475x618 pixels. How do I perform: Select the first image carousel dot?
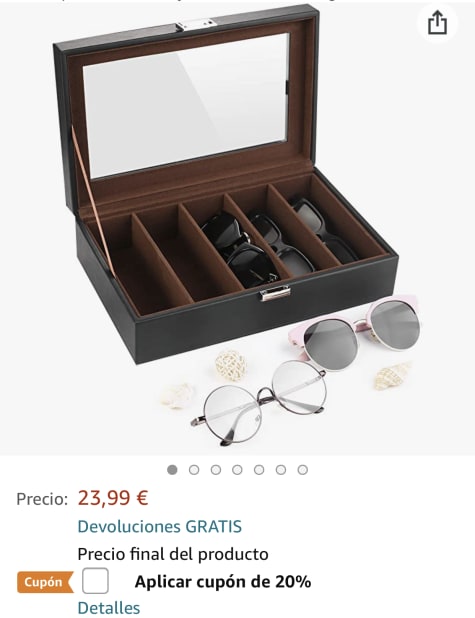pos(172,469)
